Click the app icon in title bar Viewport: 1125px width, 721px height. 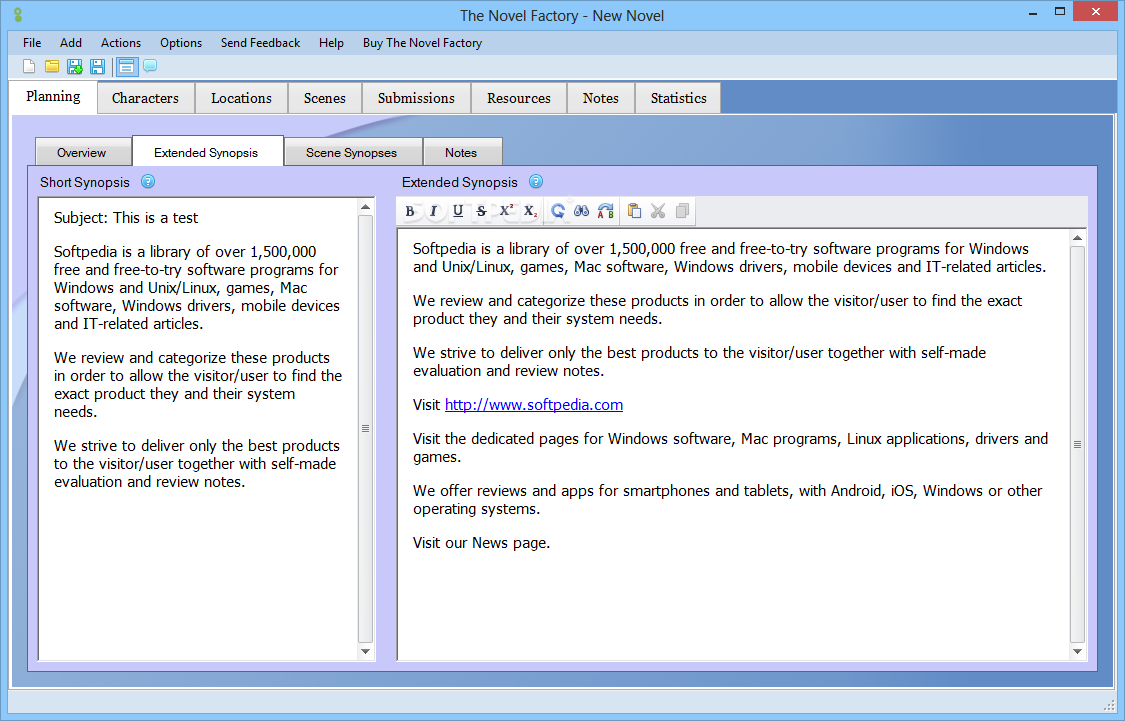tap(18, 15)
